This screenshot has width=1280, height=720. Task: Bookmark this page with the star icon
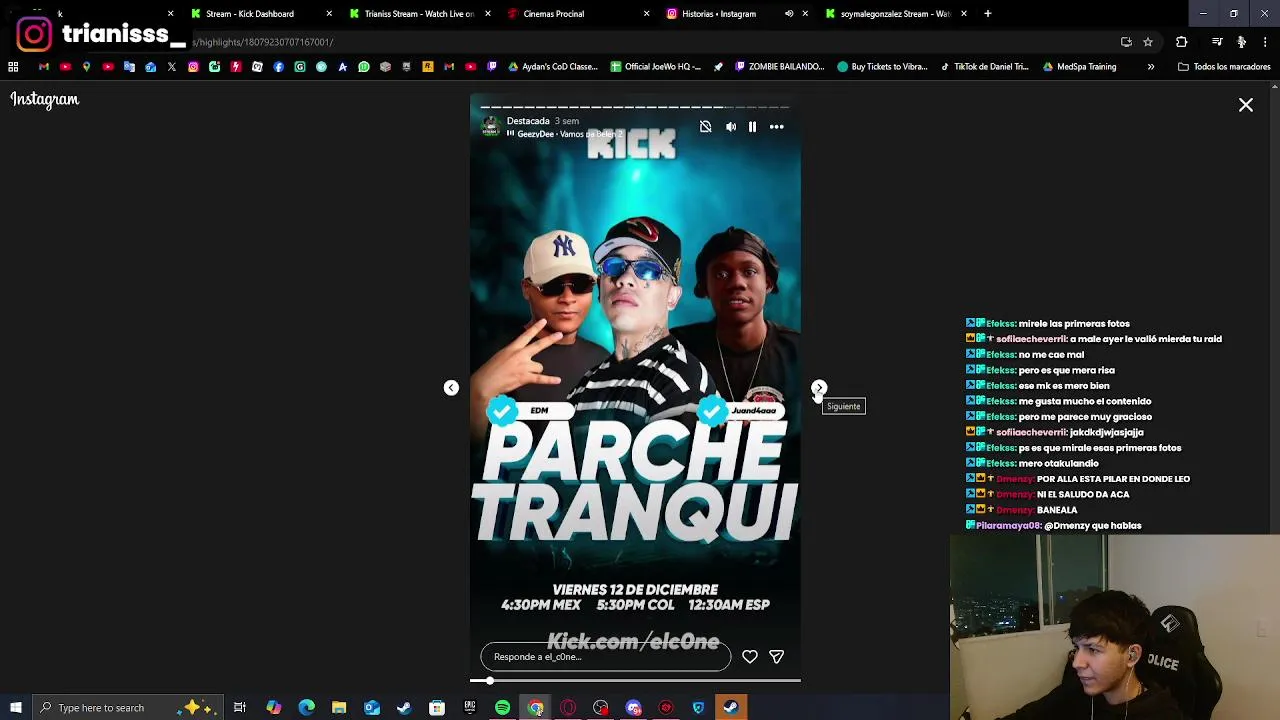coord(1148,42)
